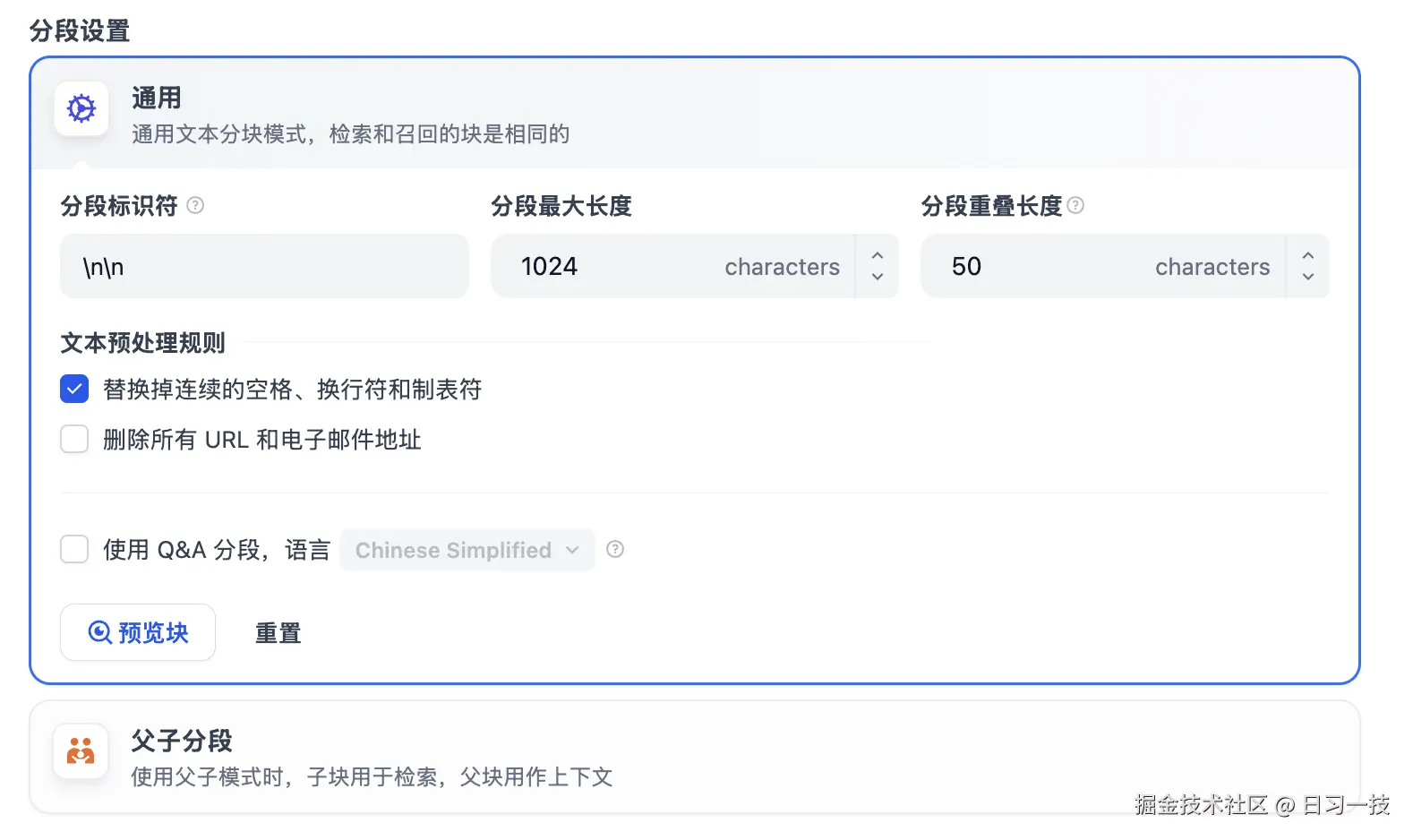The height and width of the screenshot is (840, 1413).
Task: Open the Chinese Simplified language dropdown
Action: pyautogui.click(x=467, y=550)
